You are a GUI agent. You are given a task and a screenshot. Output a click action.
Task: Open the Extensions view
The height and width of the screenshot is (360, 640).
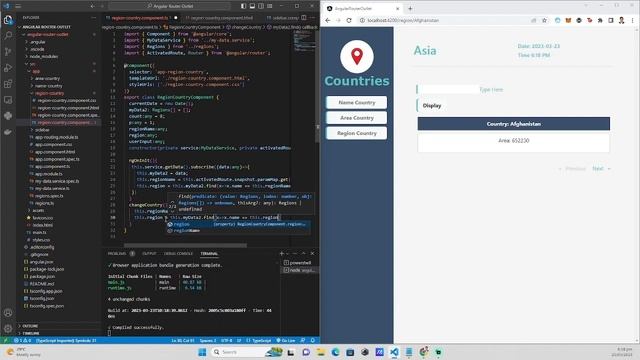tap(8, 84)
